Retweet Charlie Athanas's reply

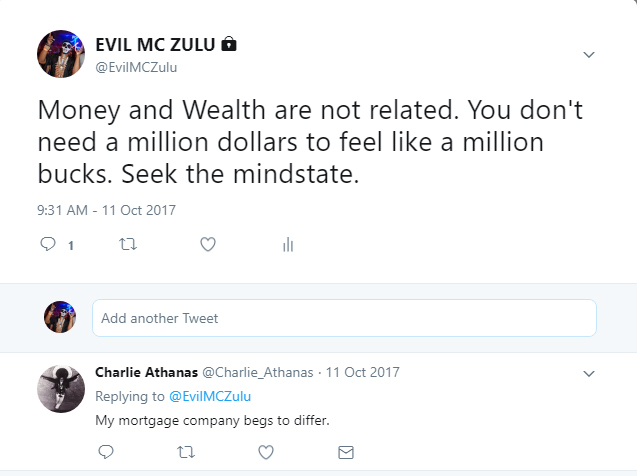[x=186, y=452]
